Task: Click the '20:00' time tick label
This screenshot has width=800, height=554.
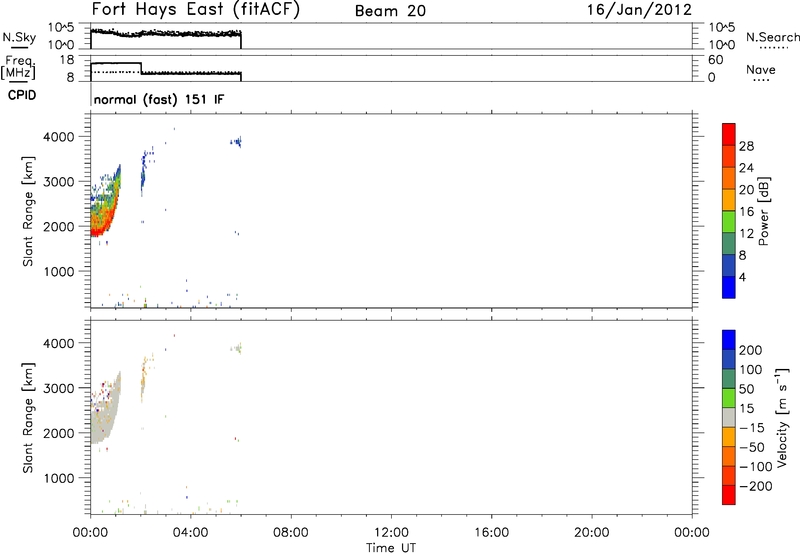Action: click(x=591, y=533)
